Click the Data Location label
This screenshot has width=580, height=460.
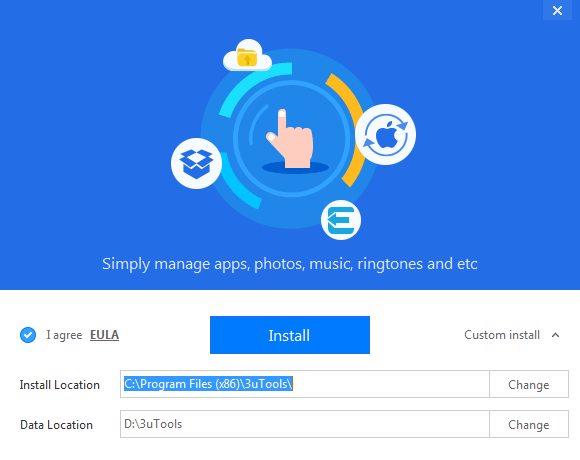click(x=56, y=425)
